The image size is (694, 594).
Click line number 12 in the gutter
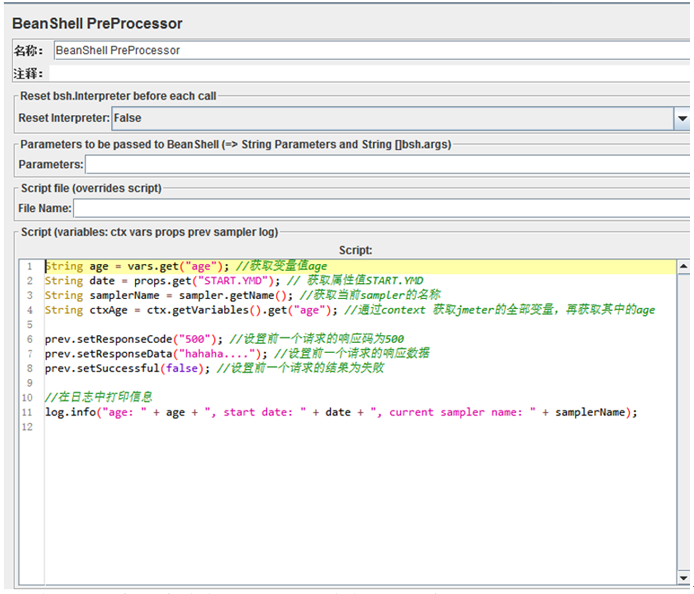[x=27, y=427]
